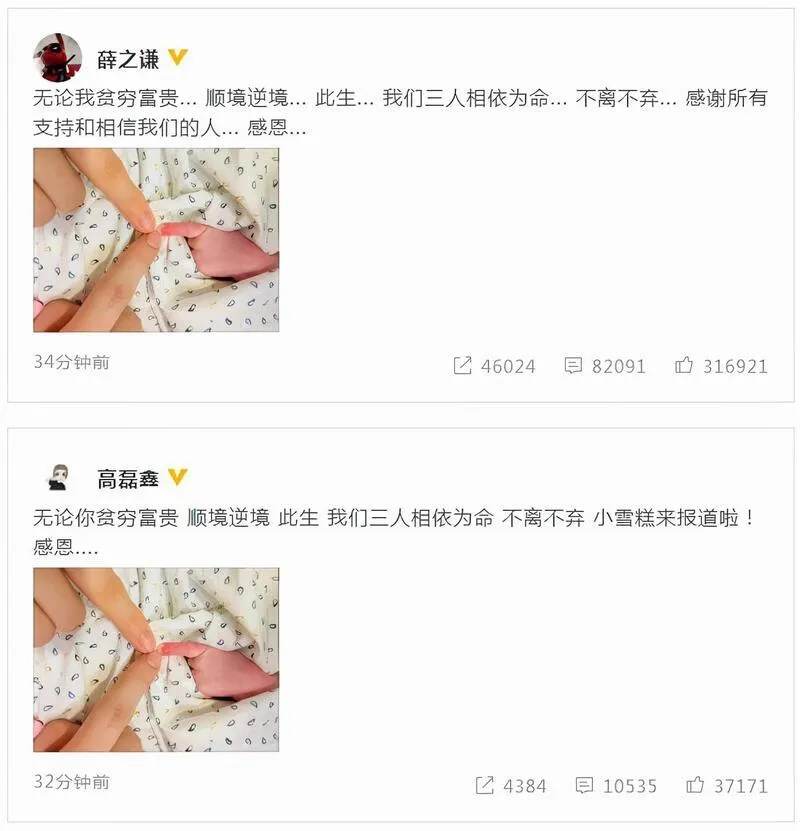Click the 32分钟前 timestamp
This screenshot has height=831, width=800.
point(72,782)
